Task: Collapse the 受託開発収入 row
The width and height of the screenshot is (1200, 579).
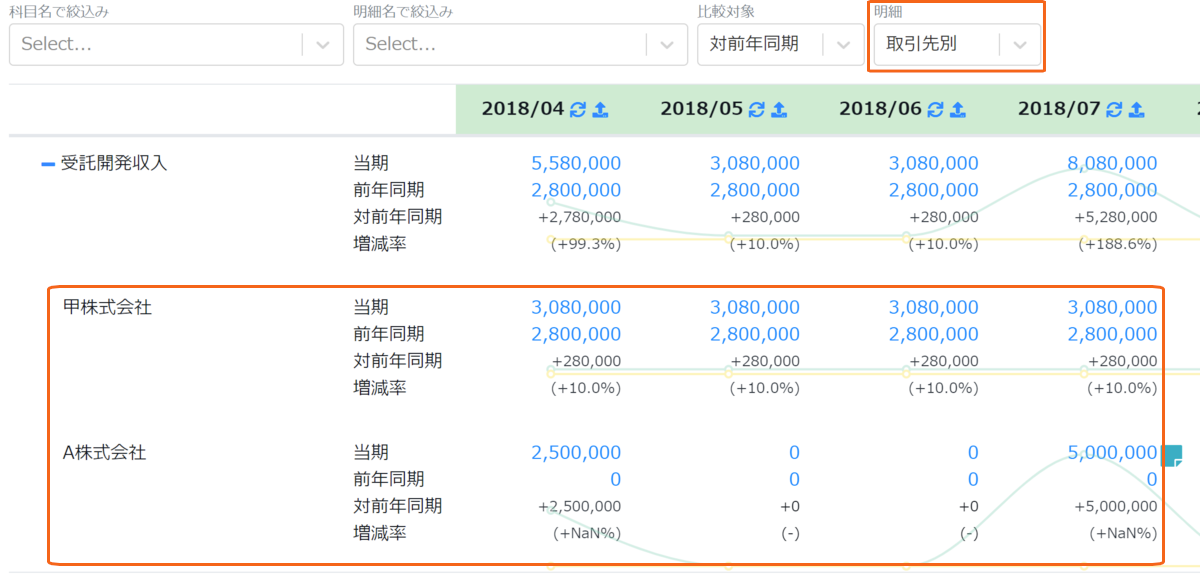Action: [47, 164]
